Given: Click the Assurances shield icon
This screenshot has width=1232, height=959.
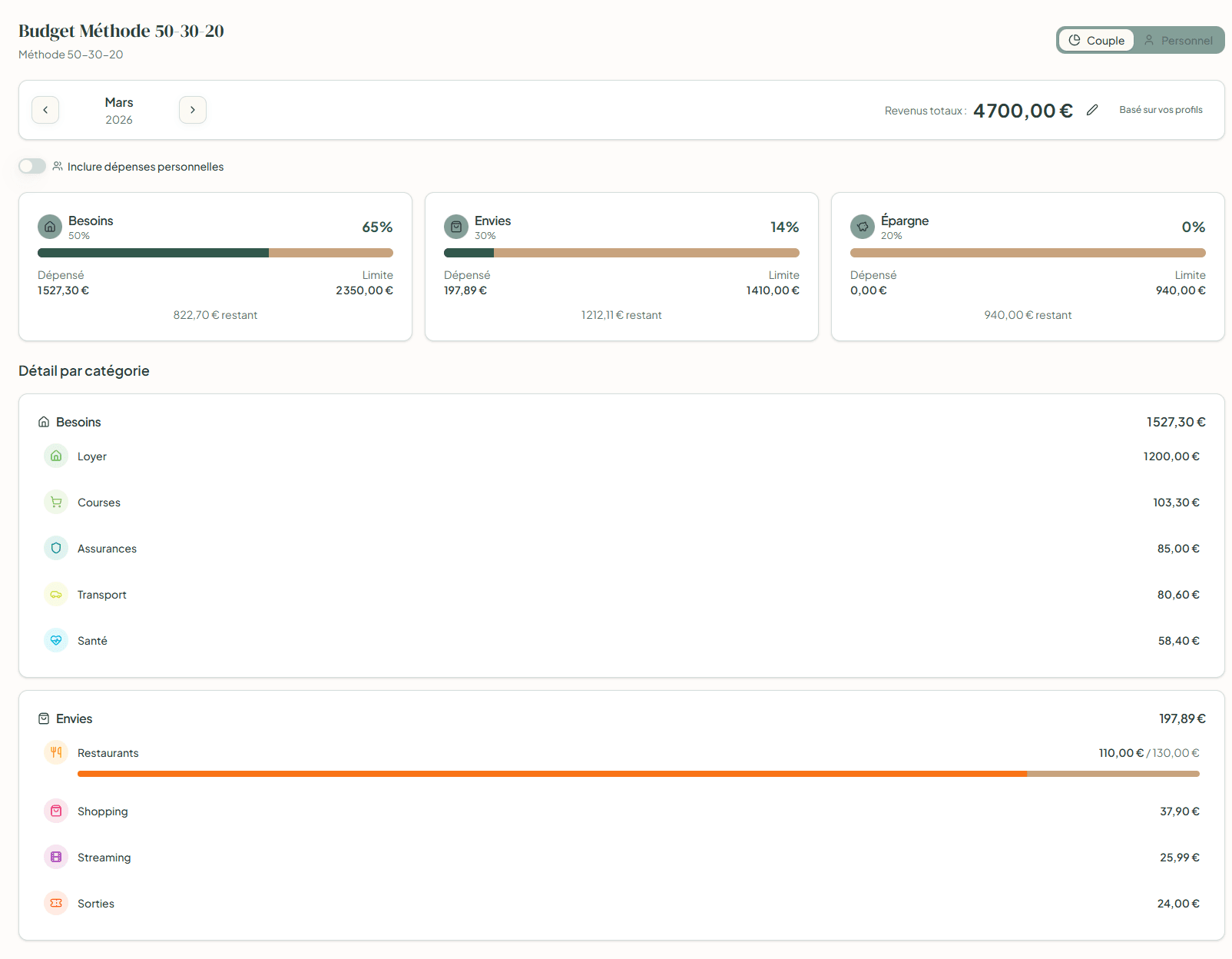Looking at the screenshot, I should (x=56, y=549).
